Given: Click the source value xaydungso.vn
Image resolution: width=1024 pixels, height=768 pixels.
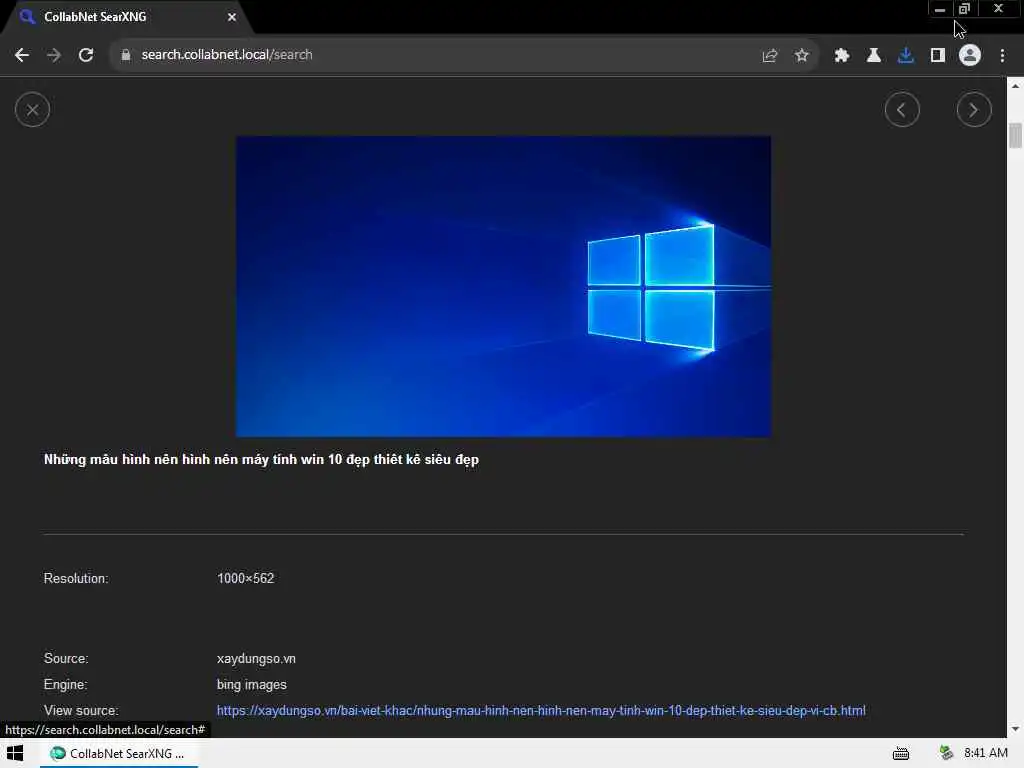Looking at the screenshot, I should pyautogui.click(x=256, y=659).
